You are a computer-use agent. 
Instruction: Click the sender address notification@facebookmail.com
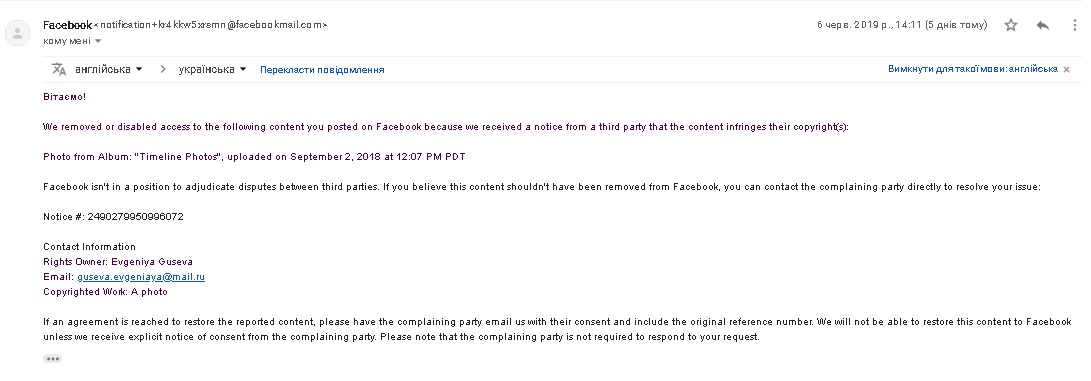click(211, 25)
